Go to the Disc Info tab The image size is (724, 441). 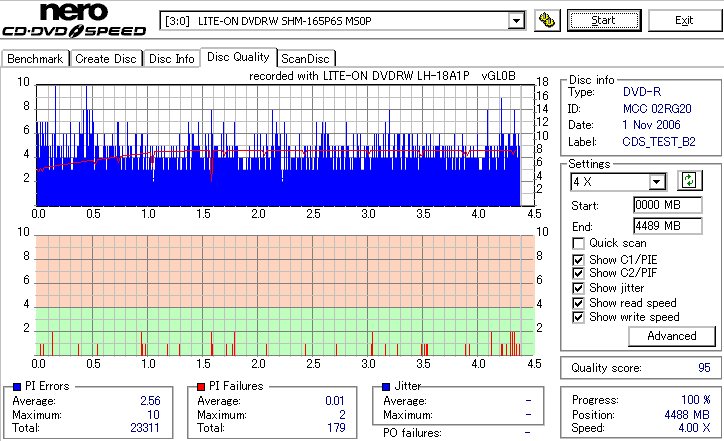tap(171, 59)
